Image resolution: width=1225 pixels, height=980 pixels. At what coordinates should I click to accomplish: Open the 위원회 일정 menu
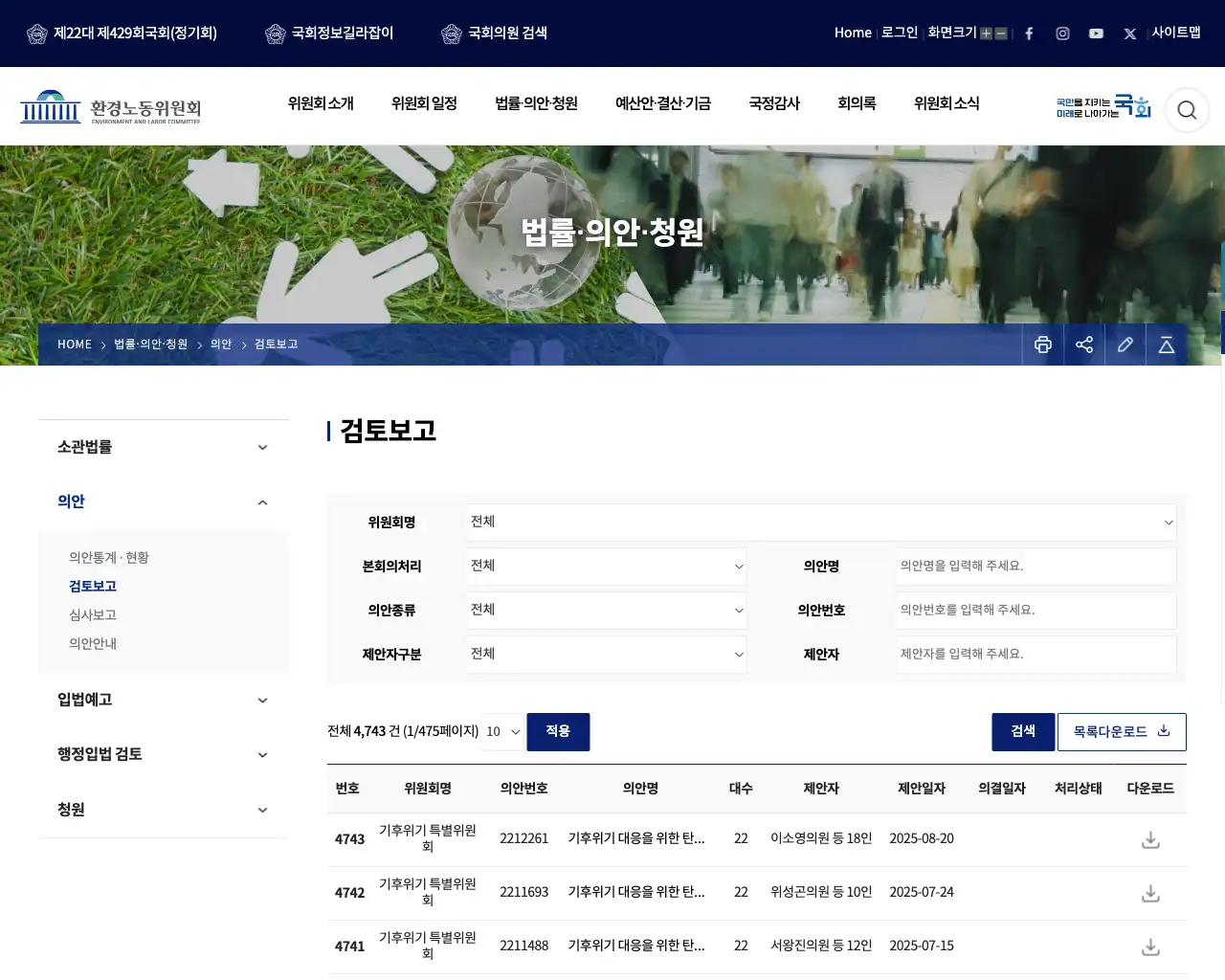click(x=424, y=103)
